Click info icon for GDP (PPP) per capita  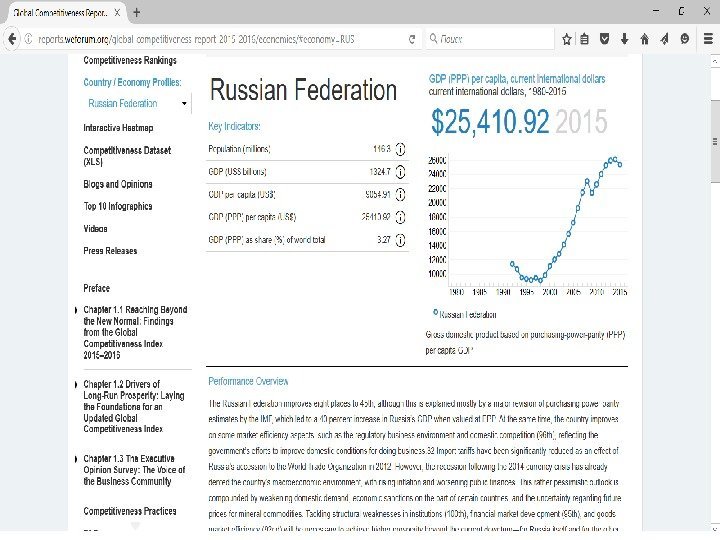click(400, 217)
